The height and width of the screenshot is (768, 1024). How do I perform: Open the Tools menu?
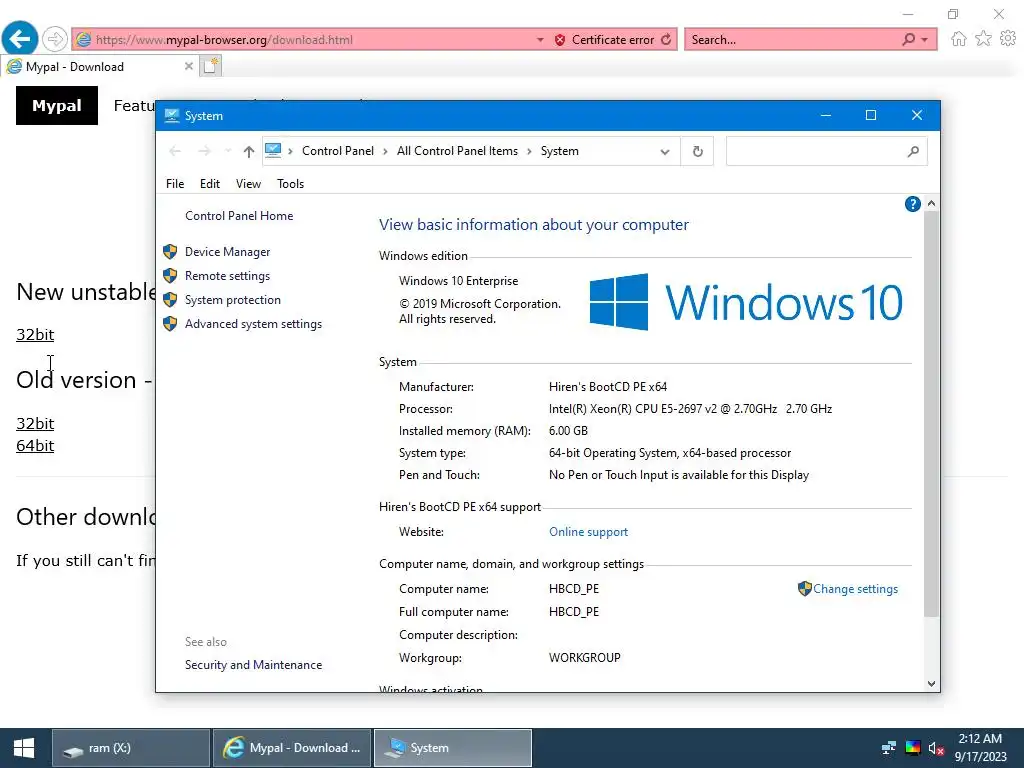tap(291, 184)
